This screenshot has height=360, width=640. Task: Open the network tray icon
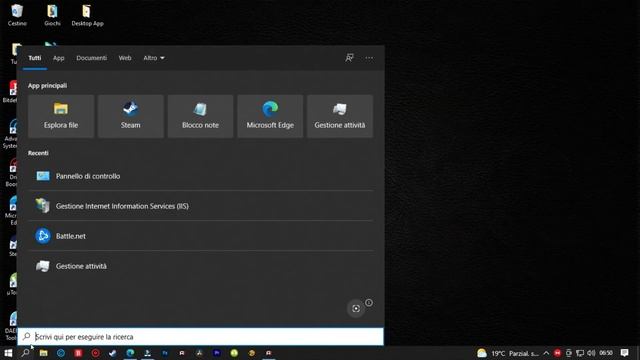[580, 353]
